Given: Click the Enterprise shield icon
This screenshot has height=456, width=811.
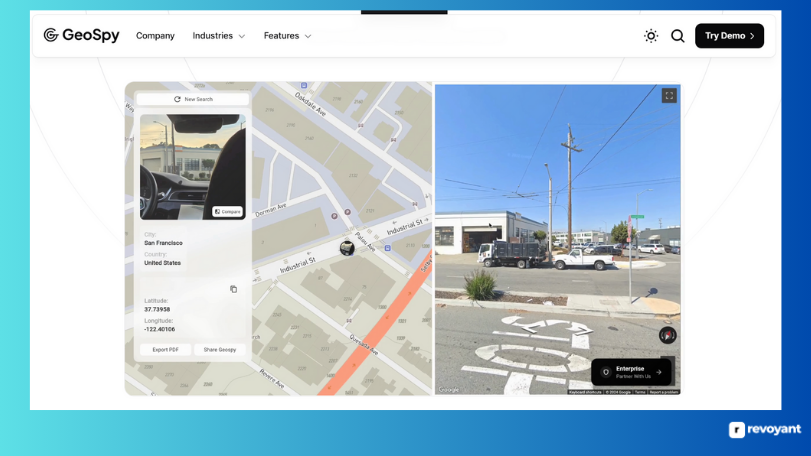Looking at the screenshot, I should [606, 372].
